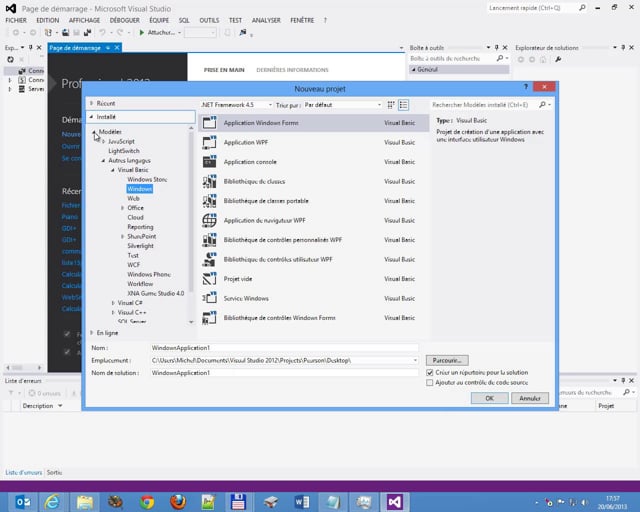Switch templates to small icons view
This screenshot has width=640, height=512.
click(391, 105)
